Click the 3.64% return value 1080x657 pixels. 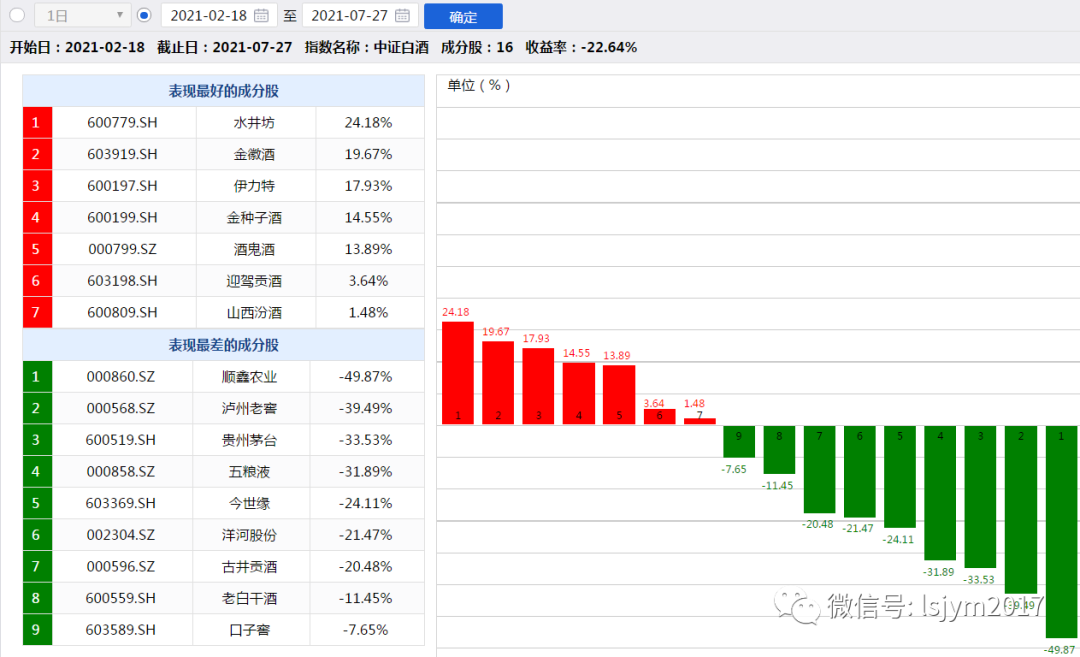pos(368,281)
